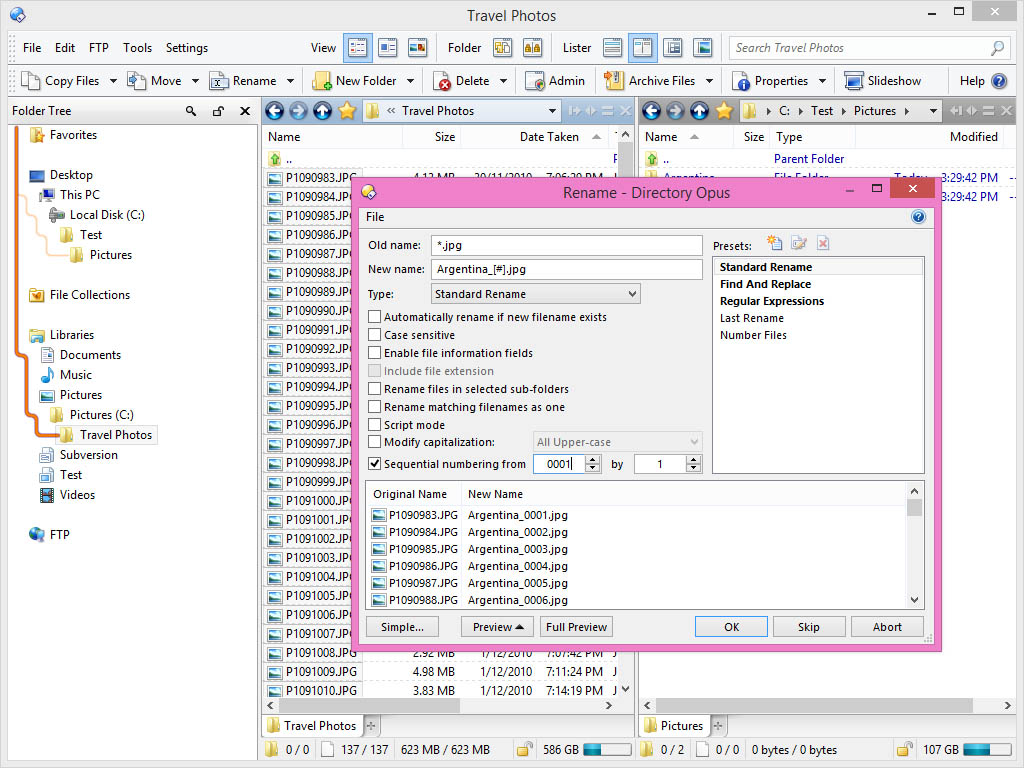The width and height of the screenshot is (1024, 768).
Task: Toggle Rename files in selected sub-folders
Action: pyautogui.click(x=375, y=389)
